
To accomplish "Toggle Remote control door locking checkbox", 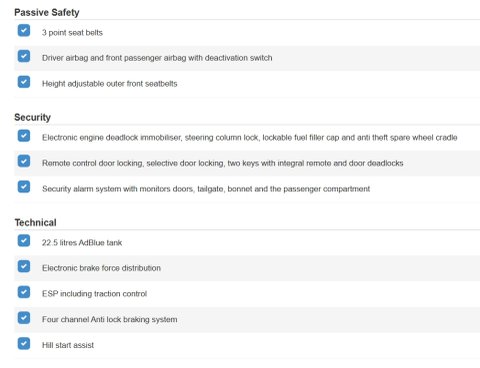I will tap(24, 161).
